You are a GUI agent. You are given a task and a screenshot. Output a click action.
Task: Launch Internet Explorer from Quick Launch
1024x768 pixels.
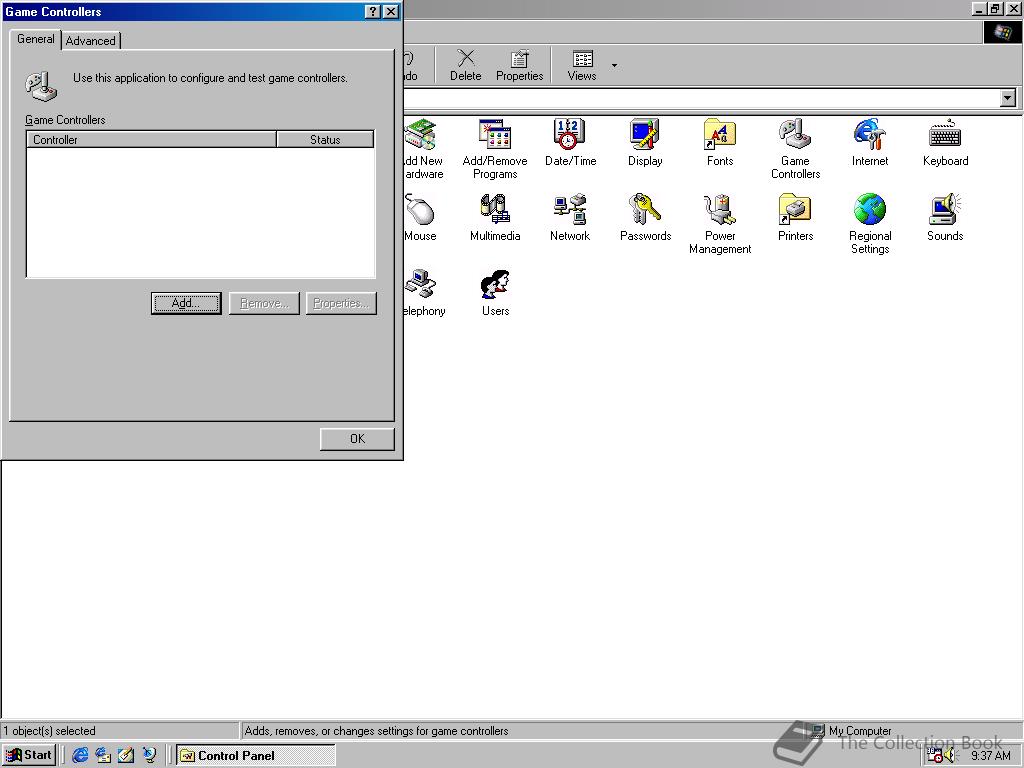(80, 755)
